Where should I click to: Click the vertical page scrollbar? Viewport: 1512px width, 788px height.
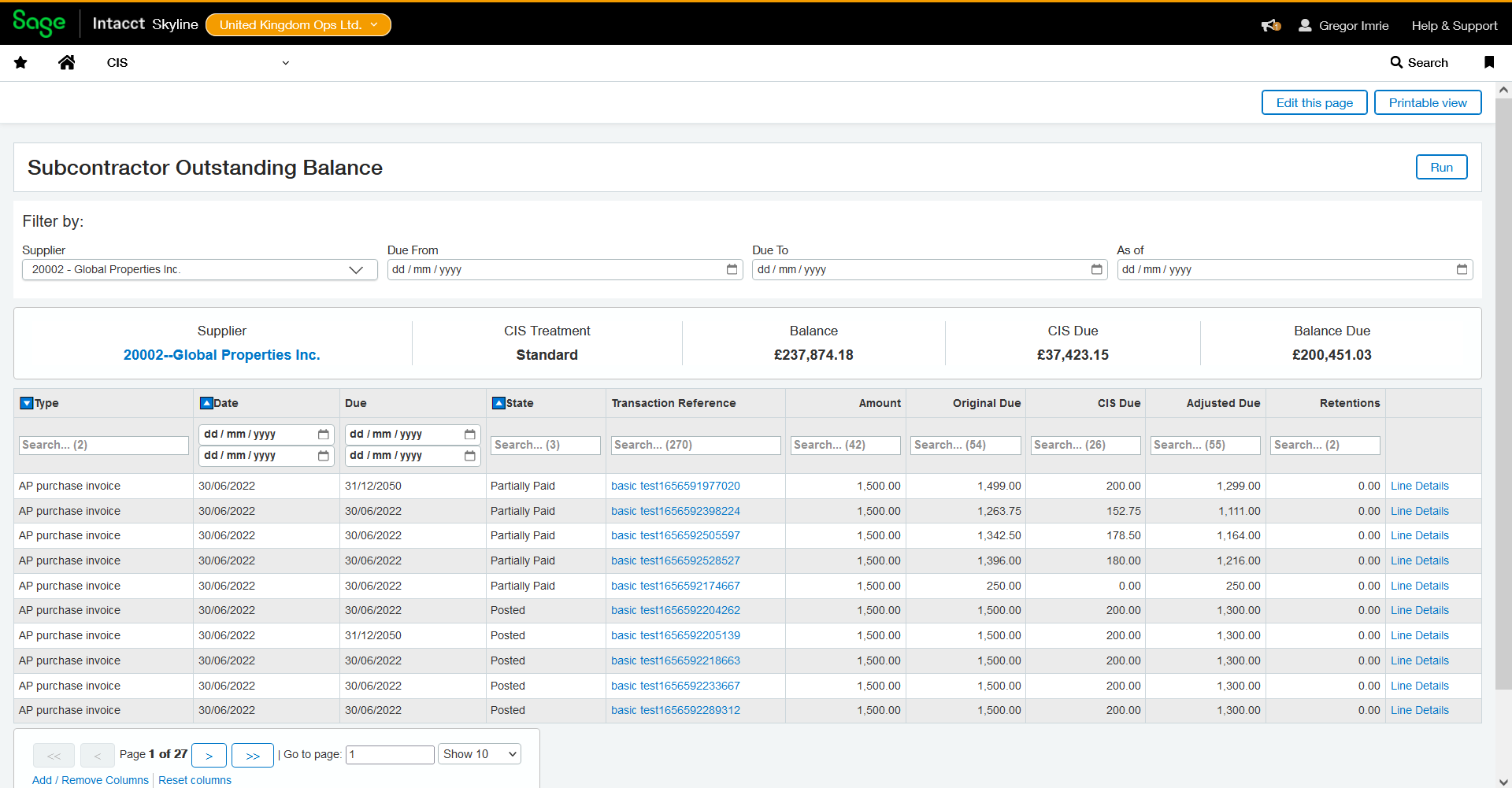[1503, 394]
